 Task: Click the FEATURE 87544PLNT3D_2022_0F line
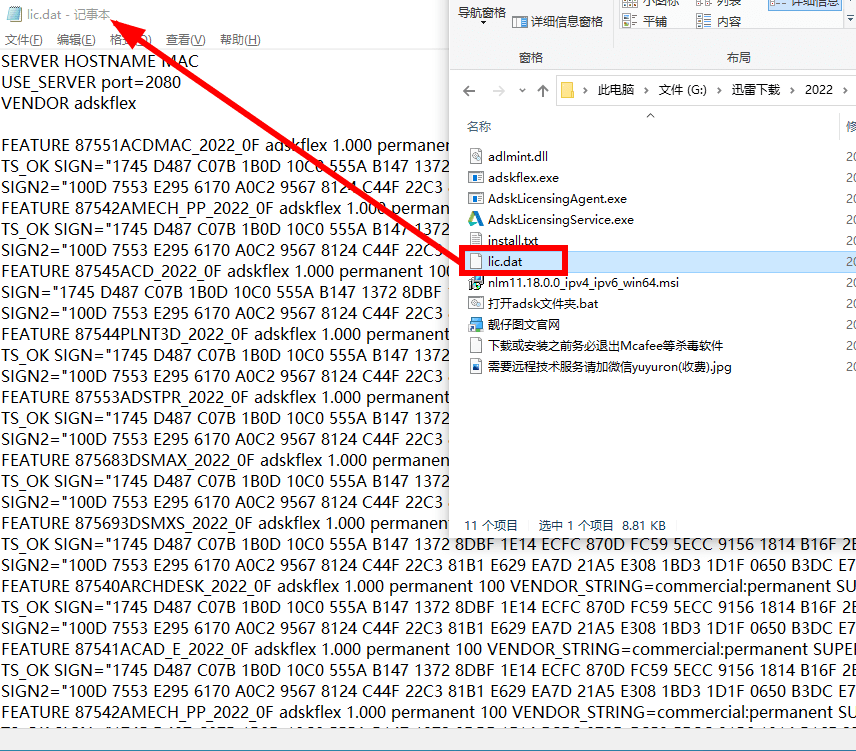point(224,335)
